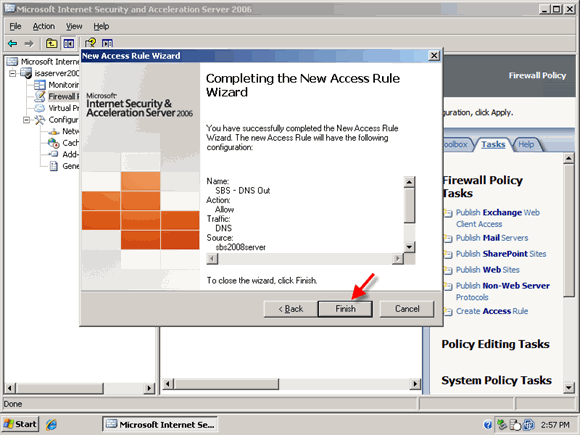
Task: Click summary box scroll up arrow
Action: [409, 182]
